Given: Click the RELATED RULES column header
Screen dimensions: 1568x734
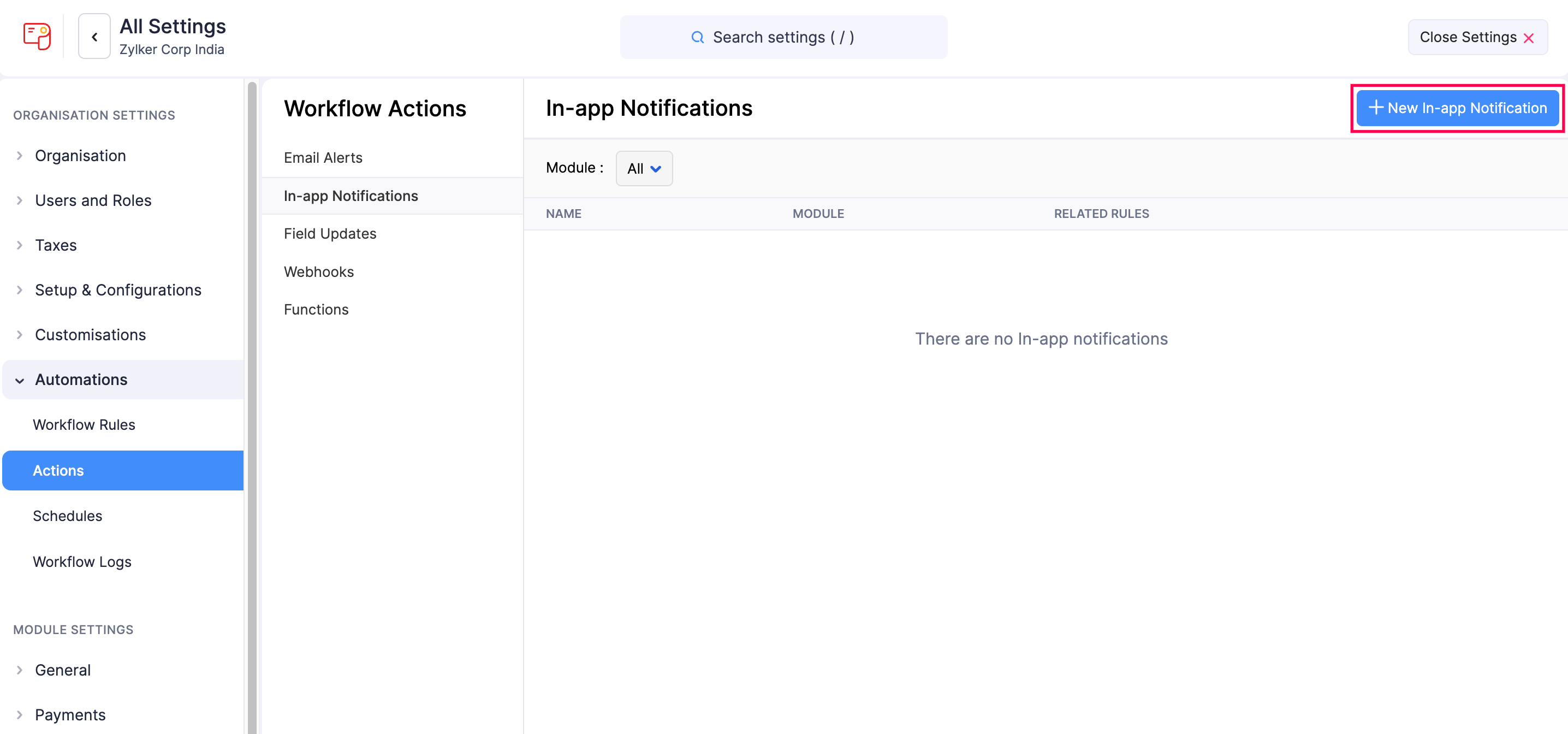Looking at the screenshot, I should pos(1101,214).
